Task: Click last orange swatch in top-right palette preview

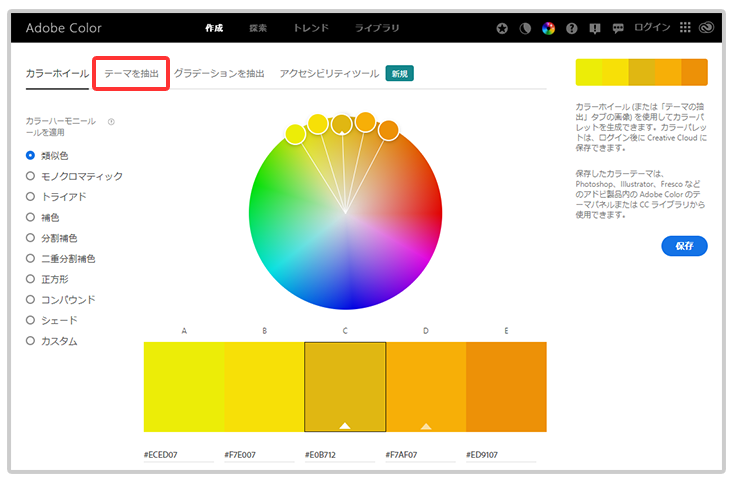Action: [695, 72]
